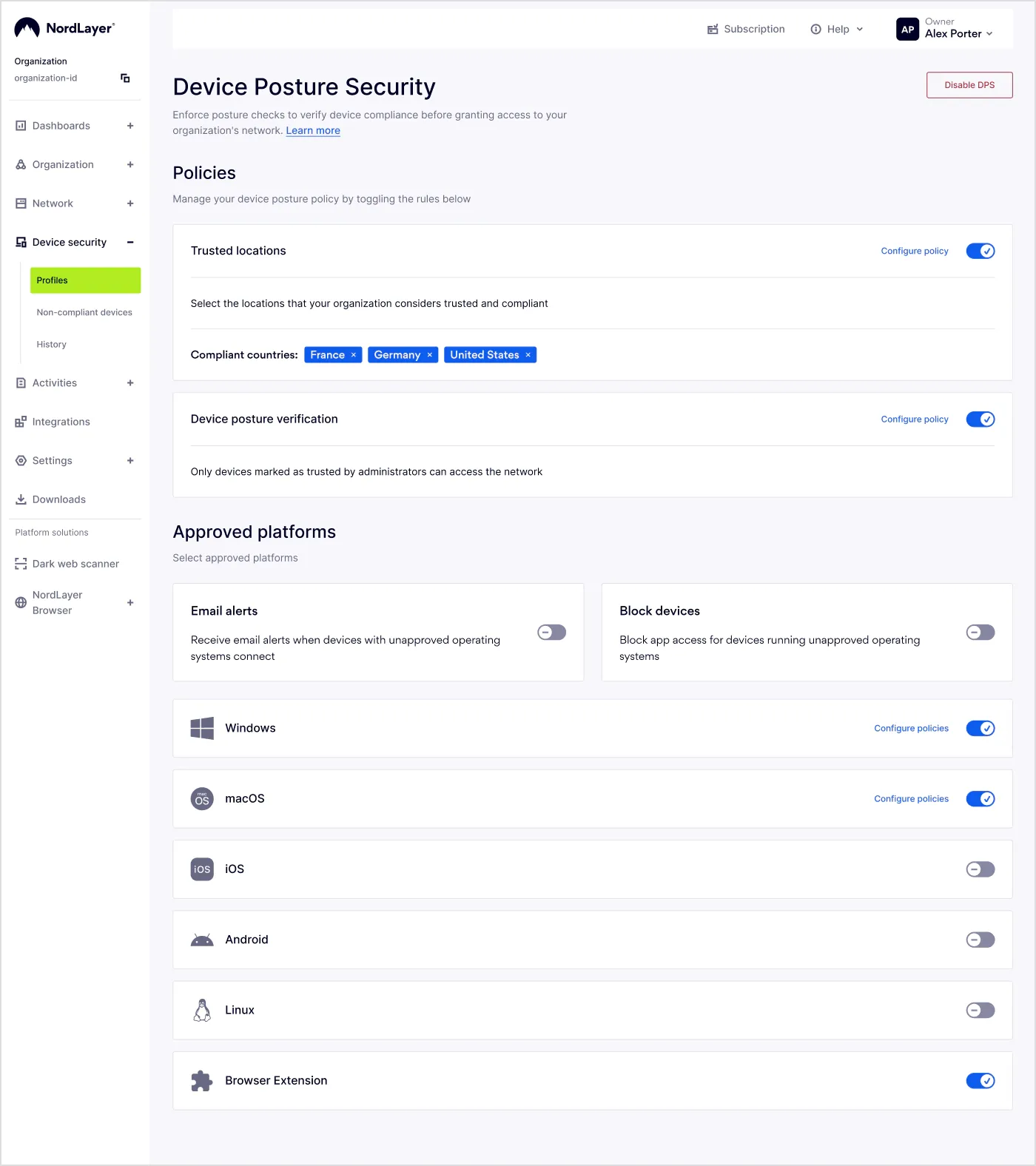
Task: Click the Settings gear icon in sidebar
Action: (x=21, y=460)
